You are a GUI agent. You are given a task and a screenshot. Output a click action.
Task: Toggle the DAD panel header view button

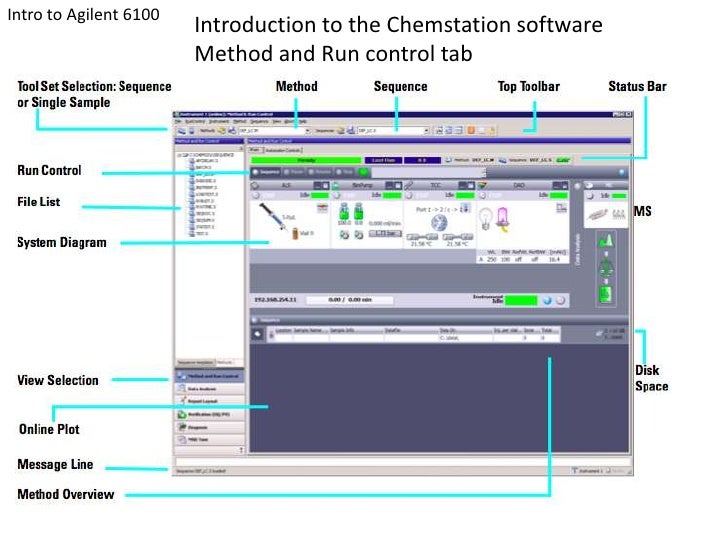(x=559, y=185)
